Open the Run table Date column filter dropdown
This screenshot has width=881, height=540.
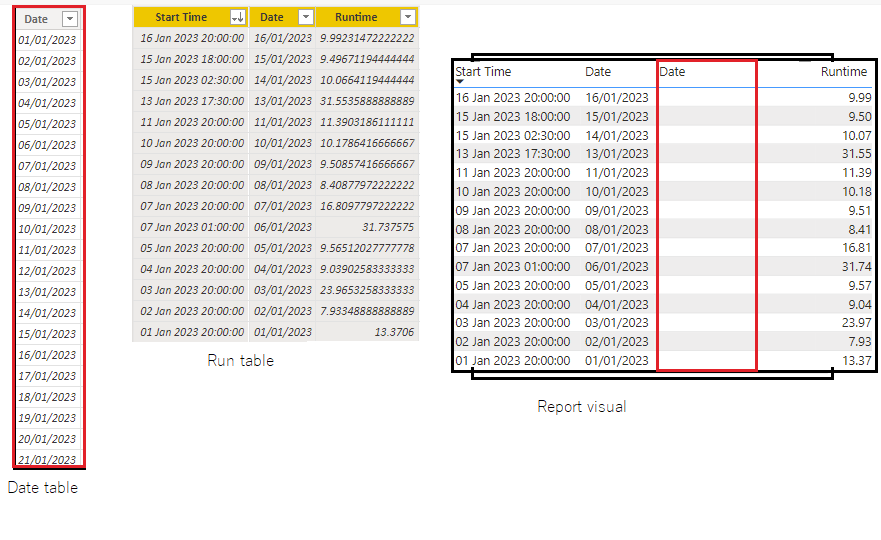click(x=306, y=17)
